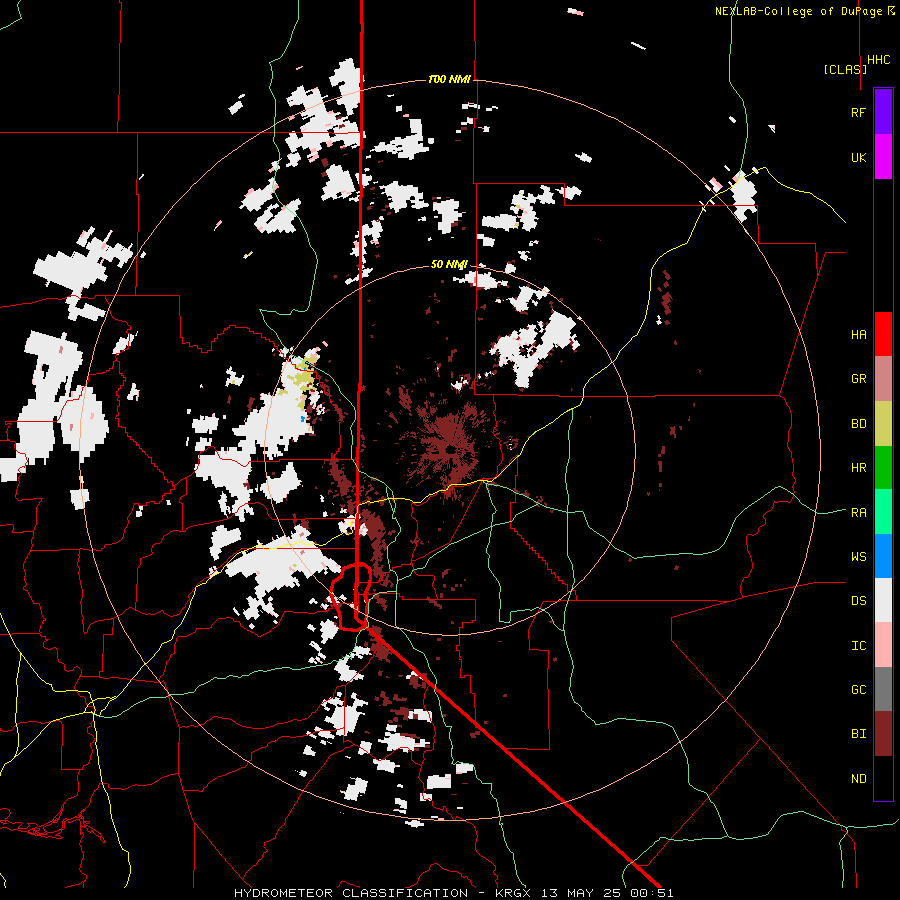Select the white DS legend swatch
Image resolution: width=900 pixels, height=900 pixels.
pos(883,600)
